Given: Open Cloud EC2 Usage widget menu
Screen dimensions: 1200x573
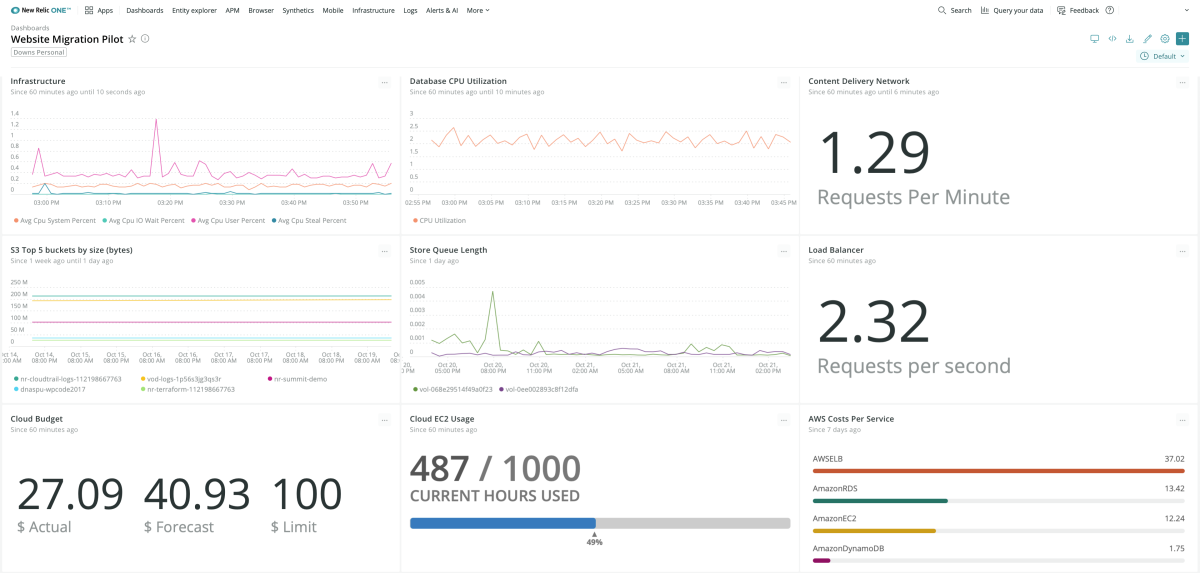Looking at the screenshot, I should (x=784, y=419).
